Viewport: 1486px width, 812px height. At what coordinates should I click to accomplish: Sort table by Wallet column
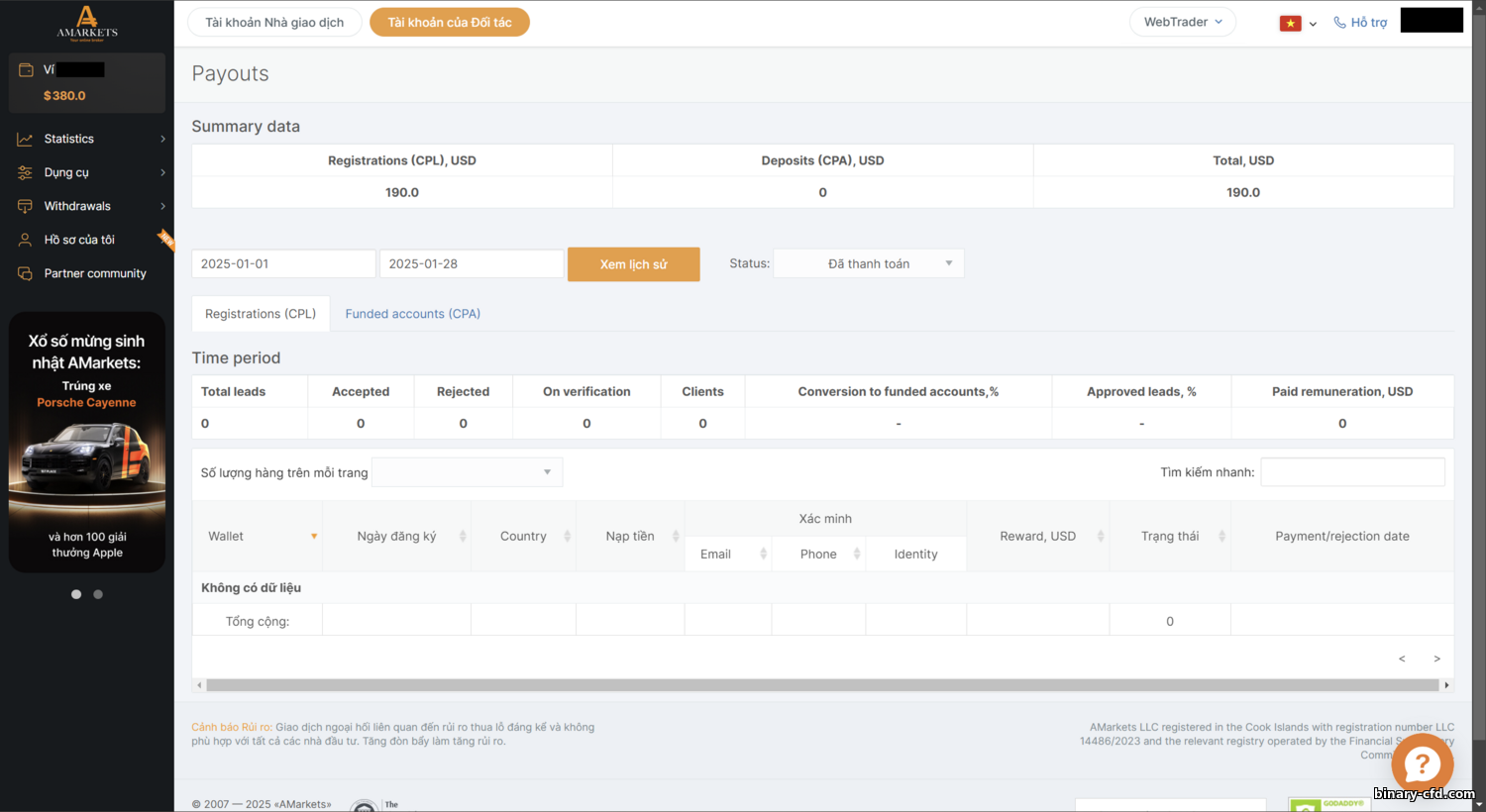point(314,537)
